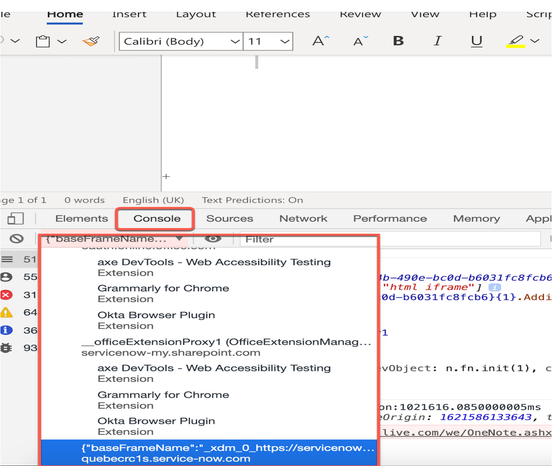This screenshot has height=466, width=552.
Task: Select the second axe DevTools extension context
Action: 209,373
